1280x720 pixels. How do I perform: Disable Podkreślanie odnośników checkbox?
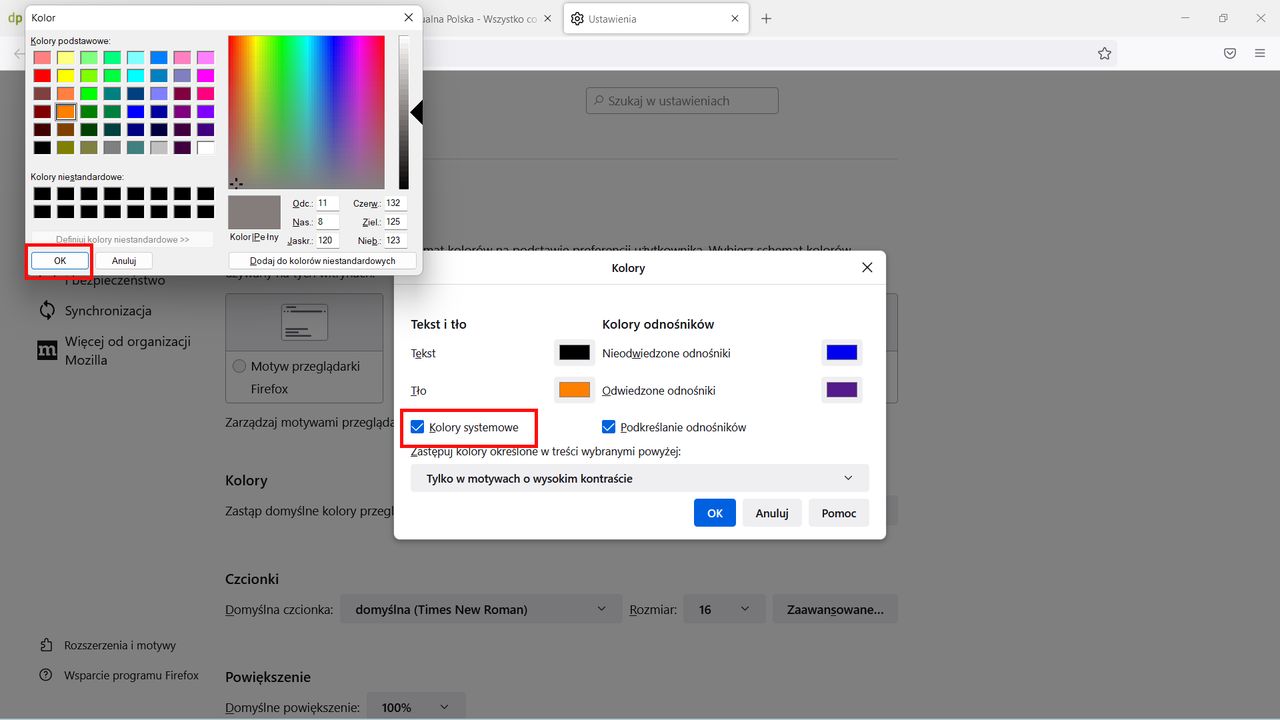(x=609, y=426)
